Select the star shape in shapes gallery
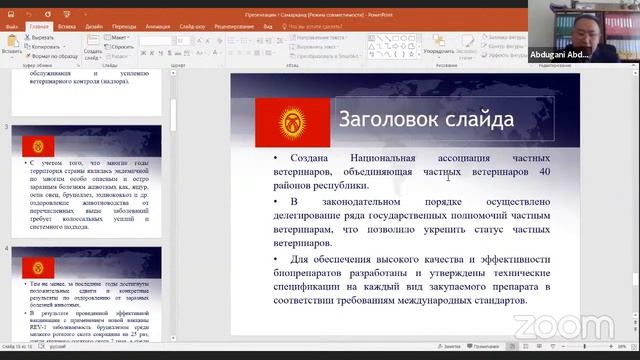Screen dimensions: 640x360 tap(411, 54)
